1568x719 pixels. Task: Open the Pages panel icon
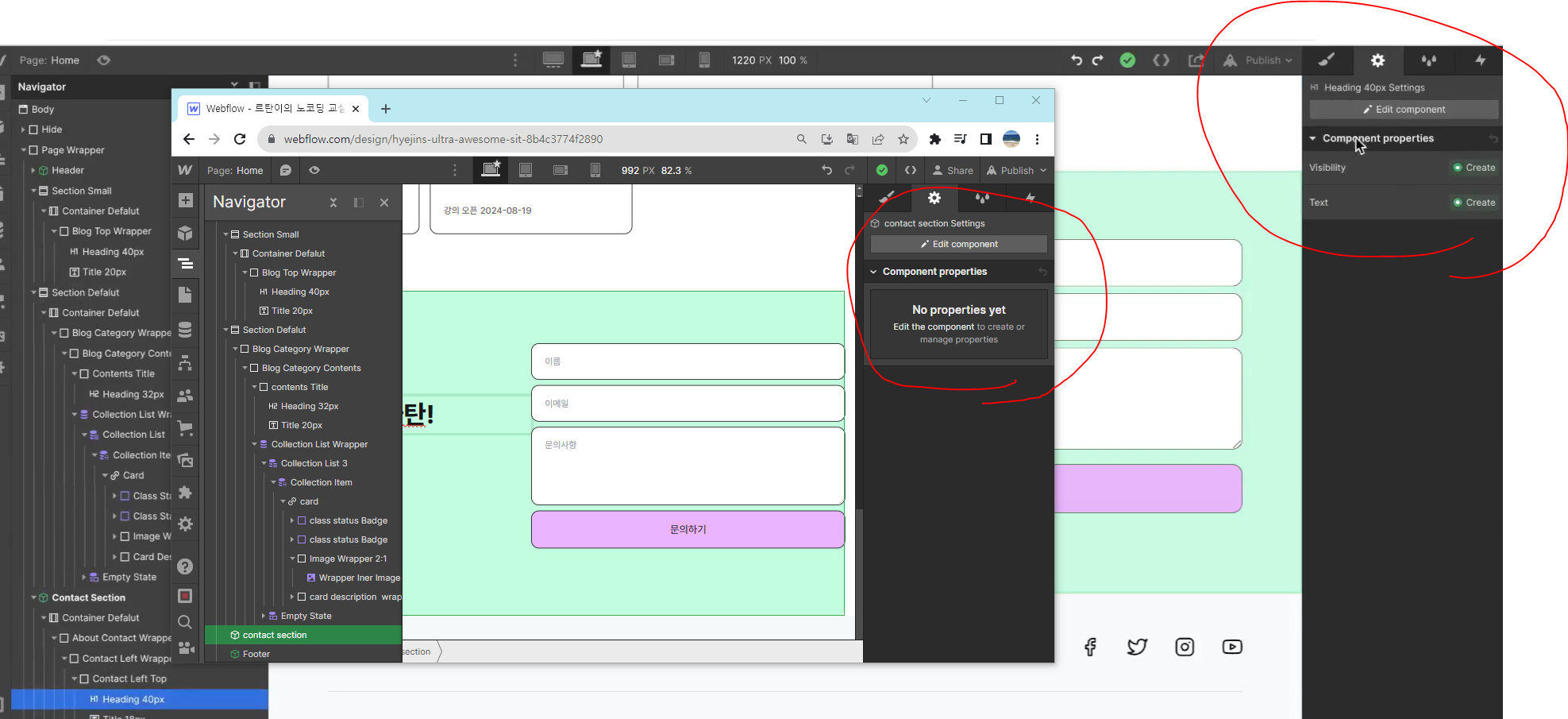tap(185, 296)
